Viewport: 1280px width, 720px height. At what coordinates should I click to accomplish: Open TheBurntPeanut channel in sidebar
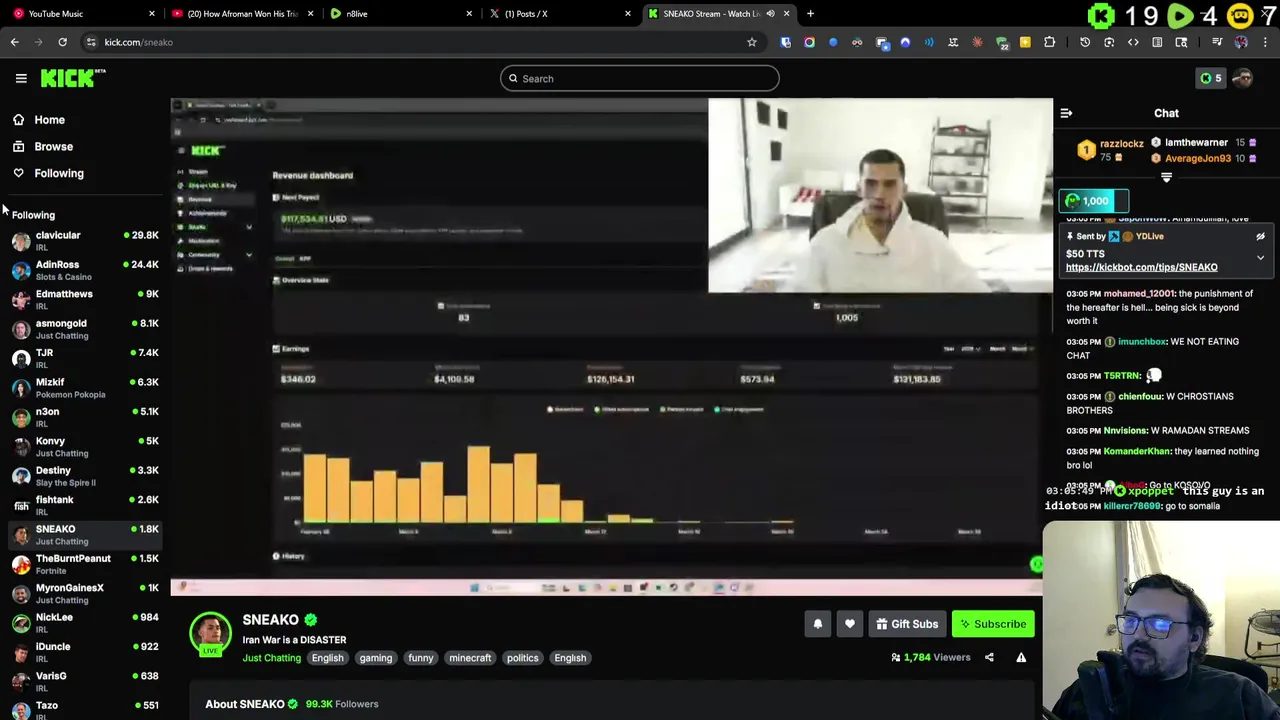(85, 563)
